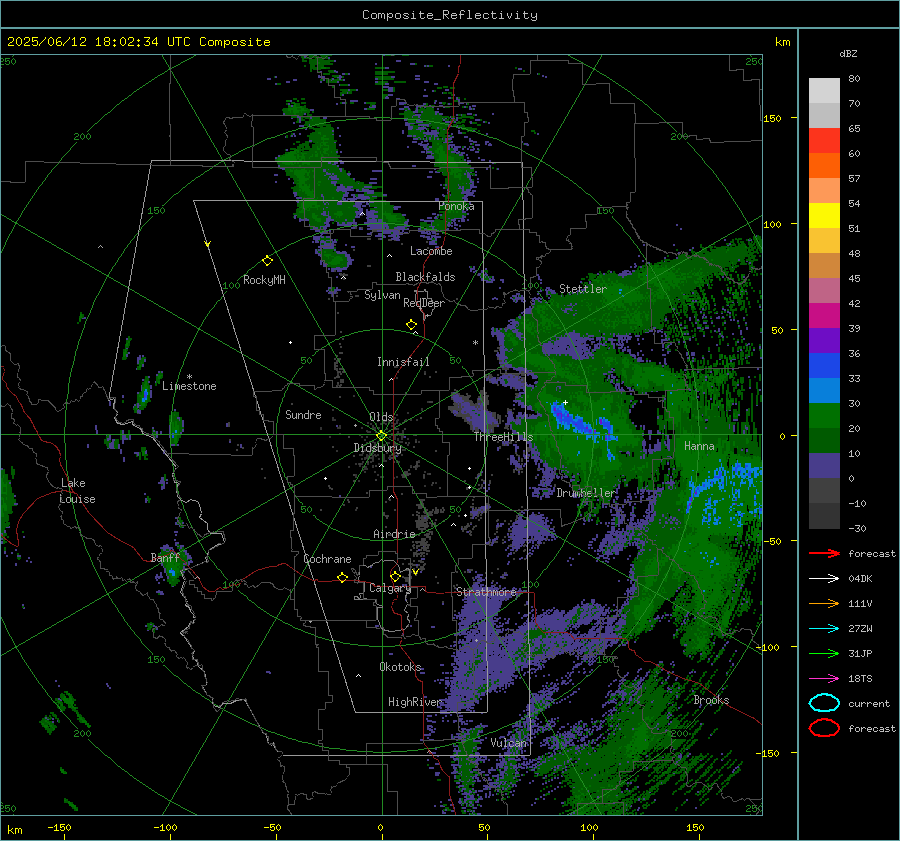Image resolution: width=900 pixels, height=841 pixels.
Task: Select the yellow diamond marker below RedDeer
Action: [x=412, y=325]
